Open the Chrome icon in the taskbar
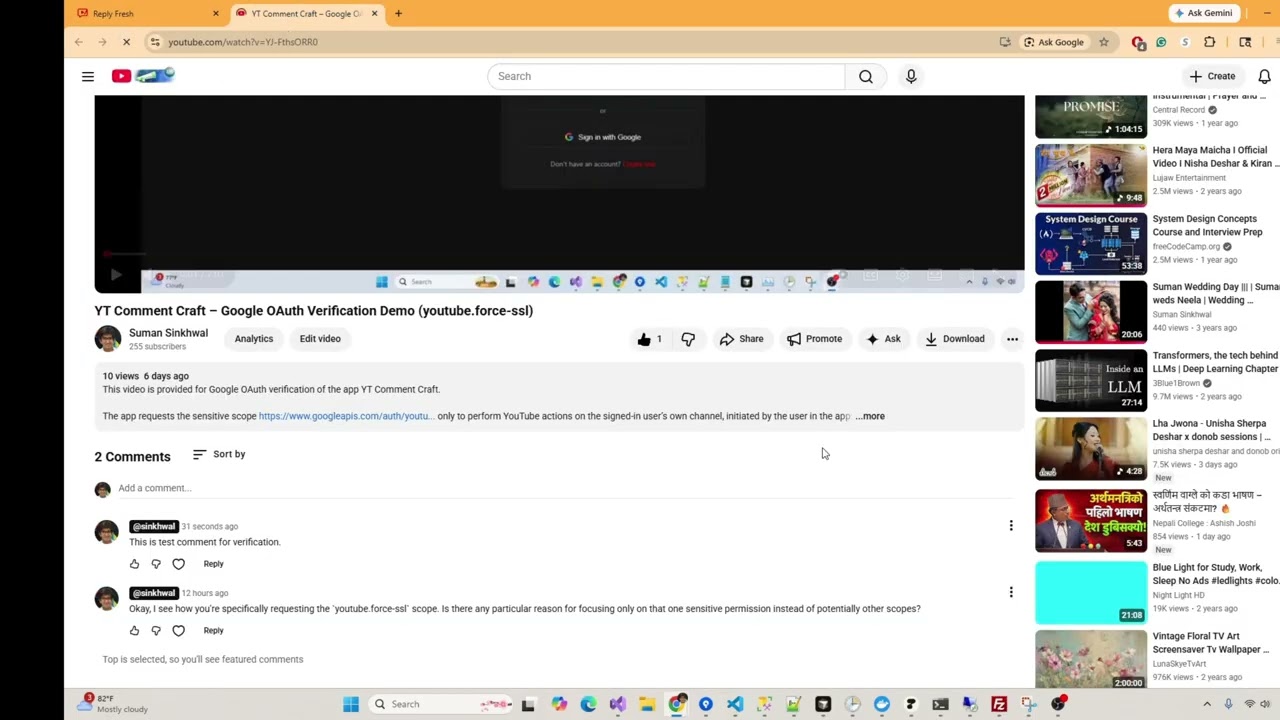 coord(677,704)
